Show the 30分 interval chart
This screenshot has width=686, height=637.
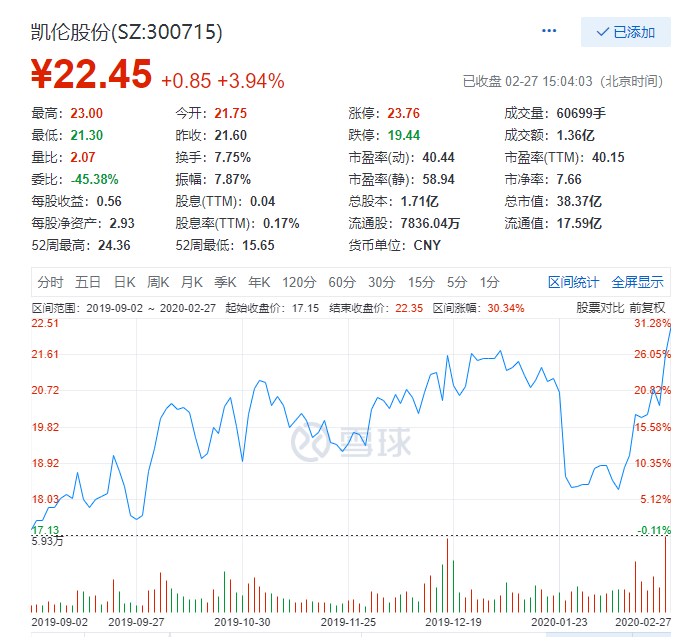(x=382, y=282)
